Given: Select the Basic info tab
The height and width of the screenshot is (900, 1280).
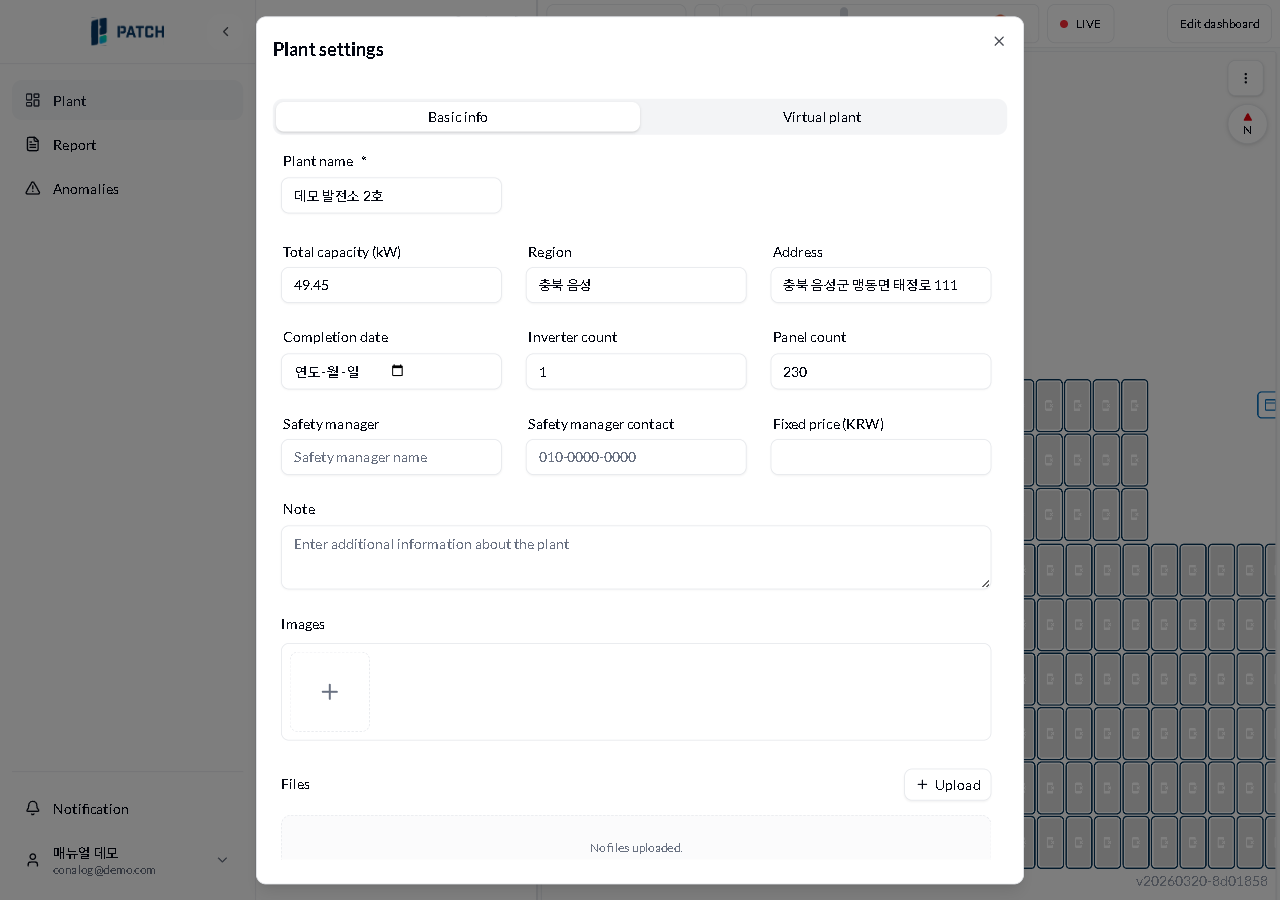Looking at the screenshot, I should (458, 117).
